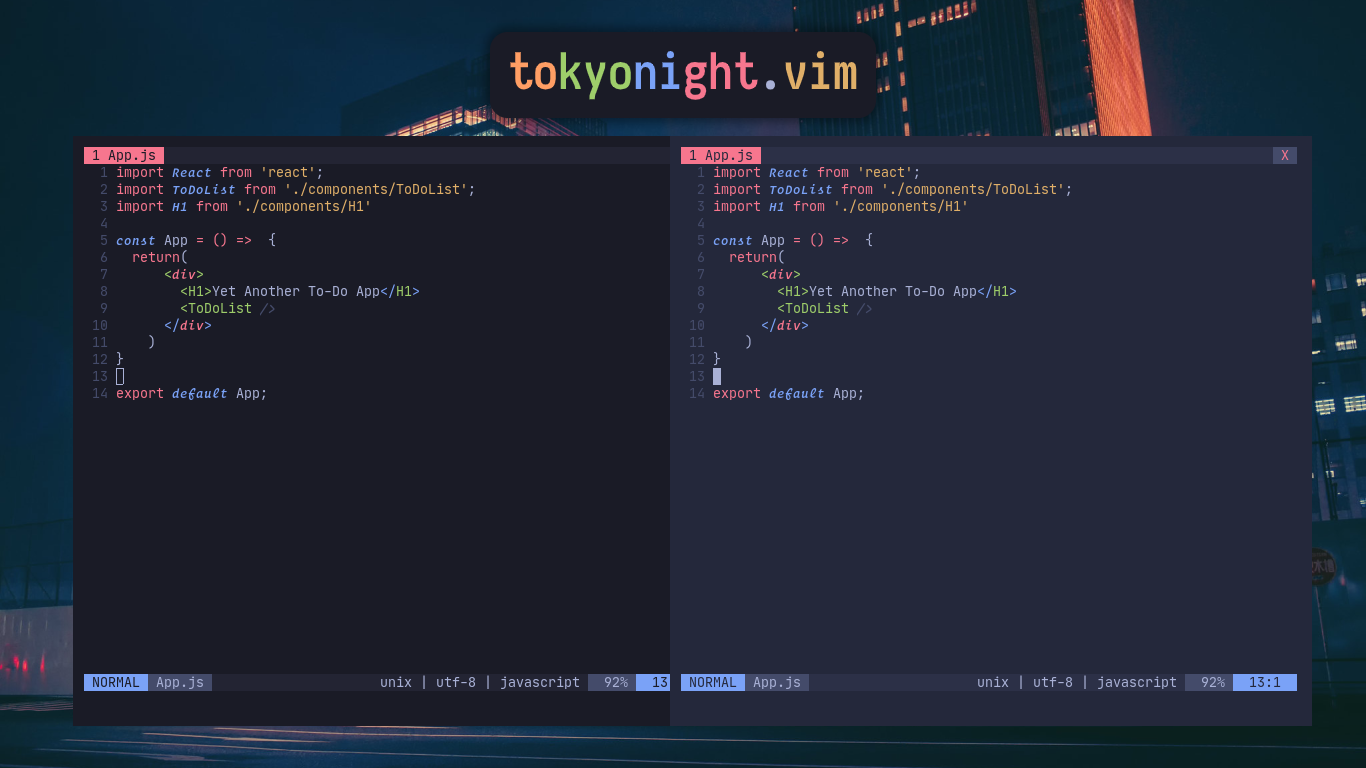Click 'utf-8' encoding in right status line

coord(1053,682)
